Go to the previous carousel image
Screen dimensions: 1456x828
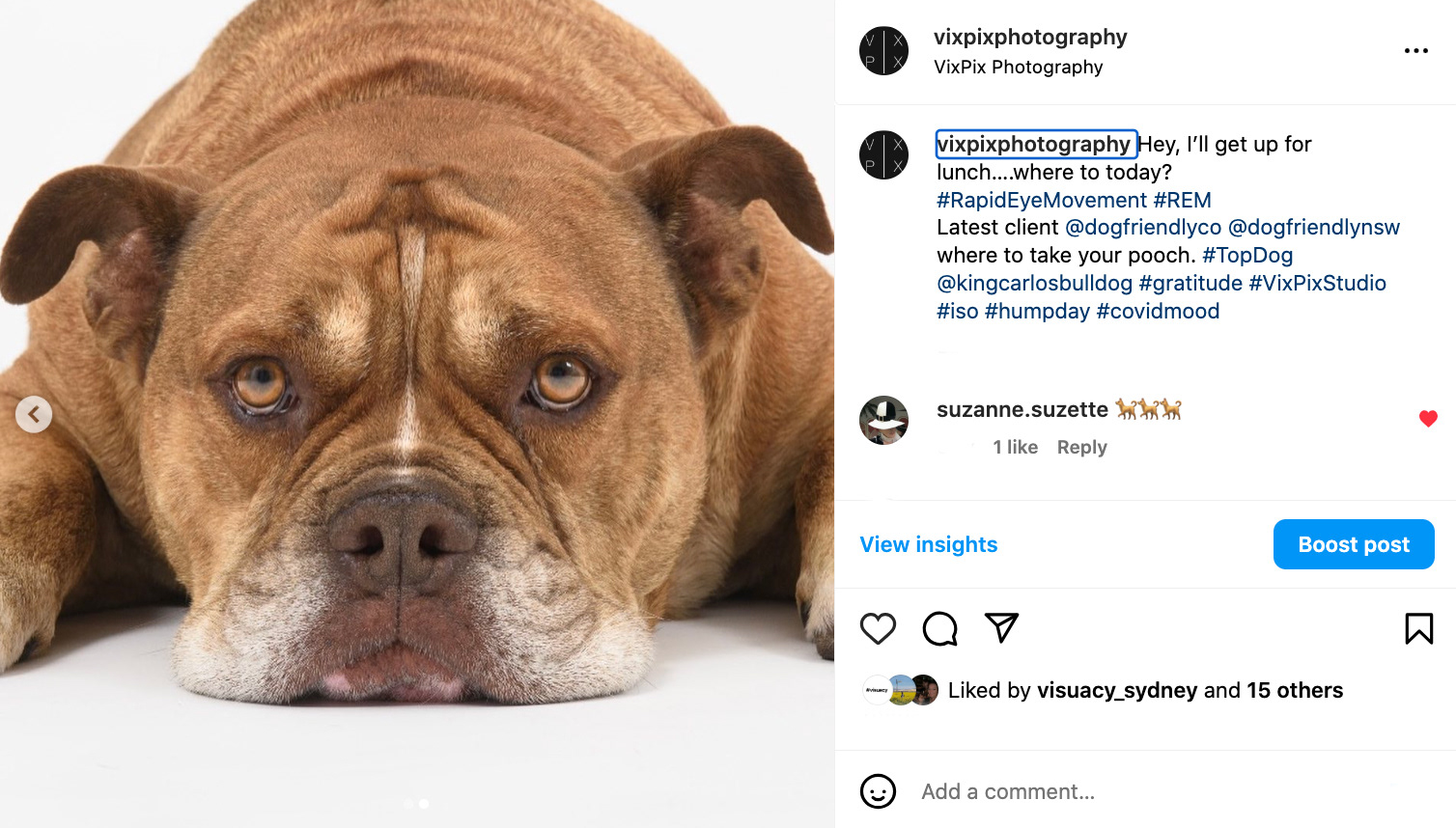[34, 414]
